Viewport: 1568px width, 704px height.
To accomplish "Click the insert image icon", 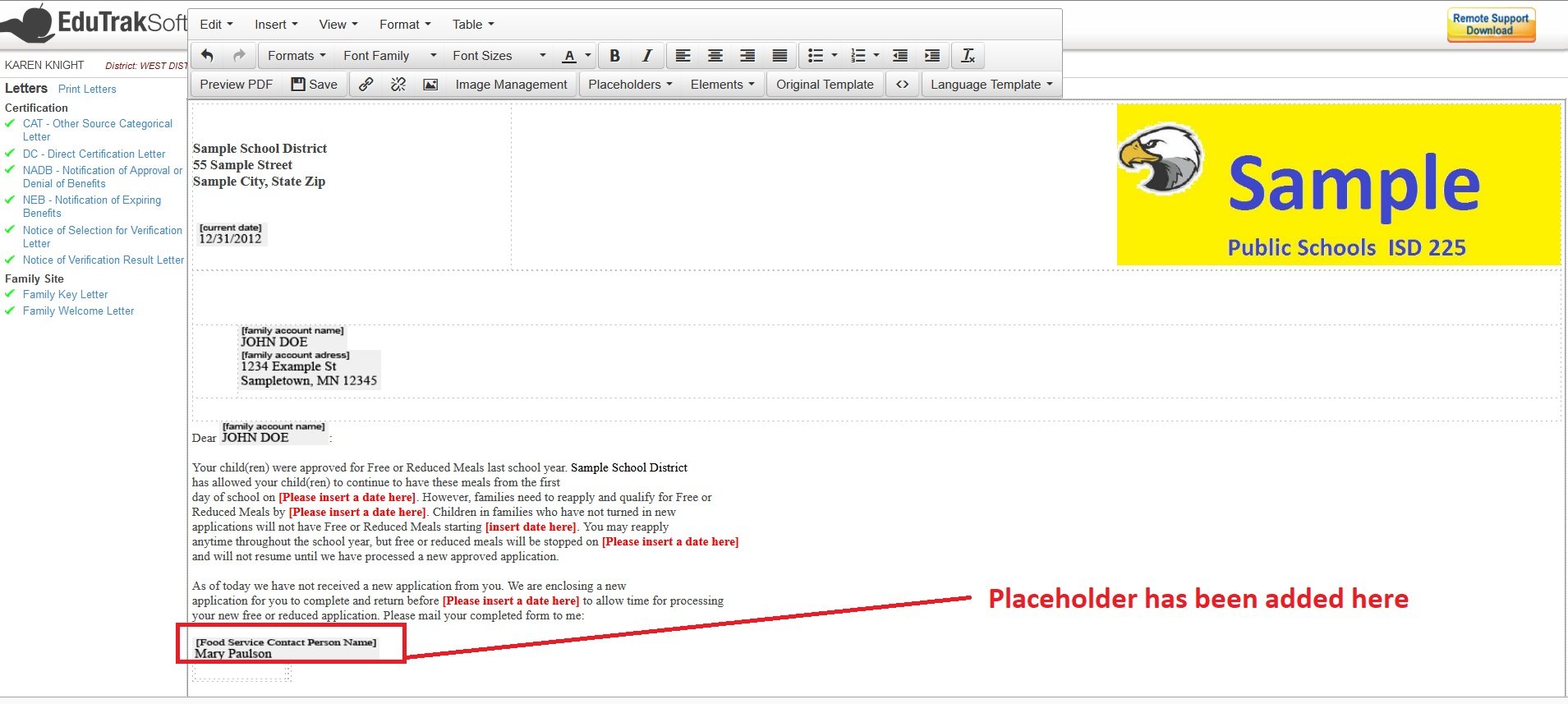I will pos(430,85).
